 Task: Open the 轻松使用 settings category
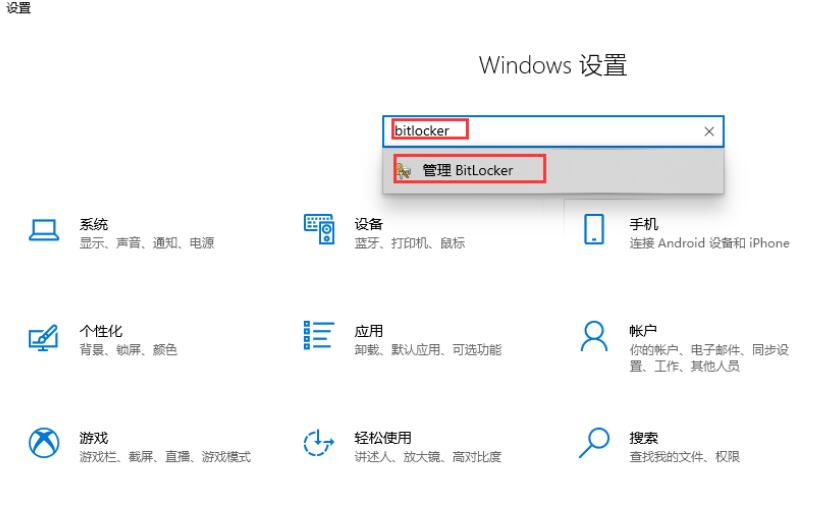point(383,438)
